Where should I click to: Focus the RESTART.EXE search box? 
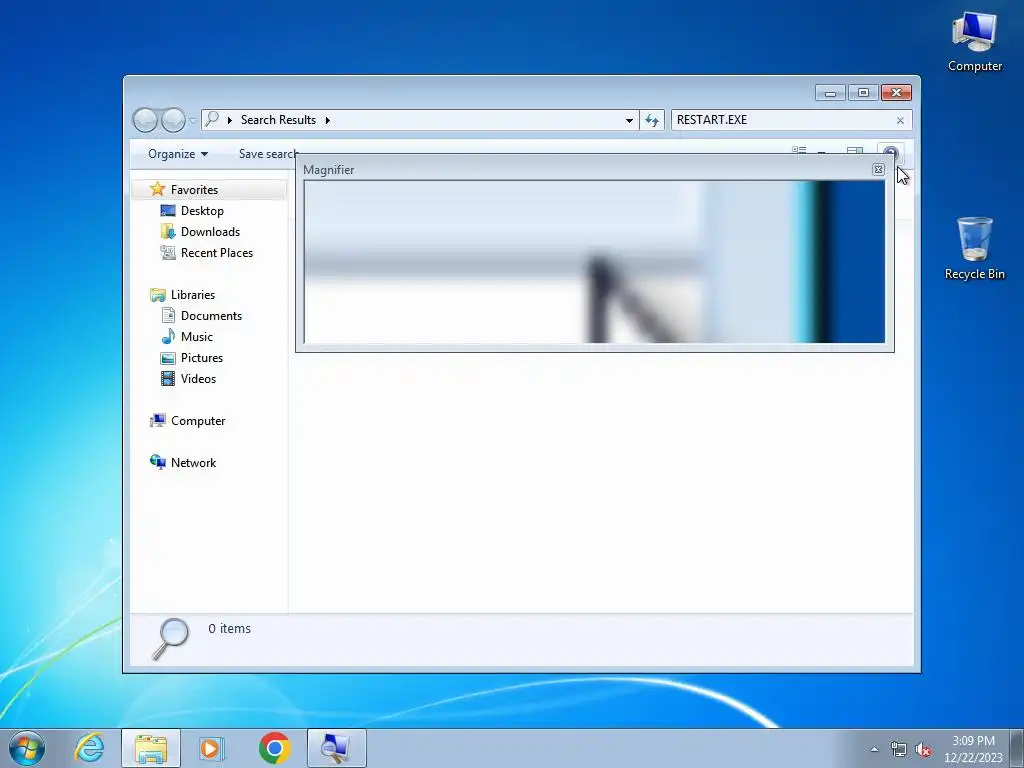(782, 120)
